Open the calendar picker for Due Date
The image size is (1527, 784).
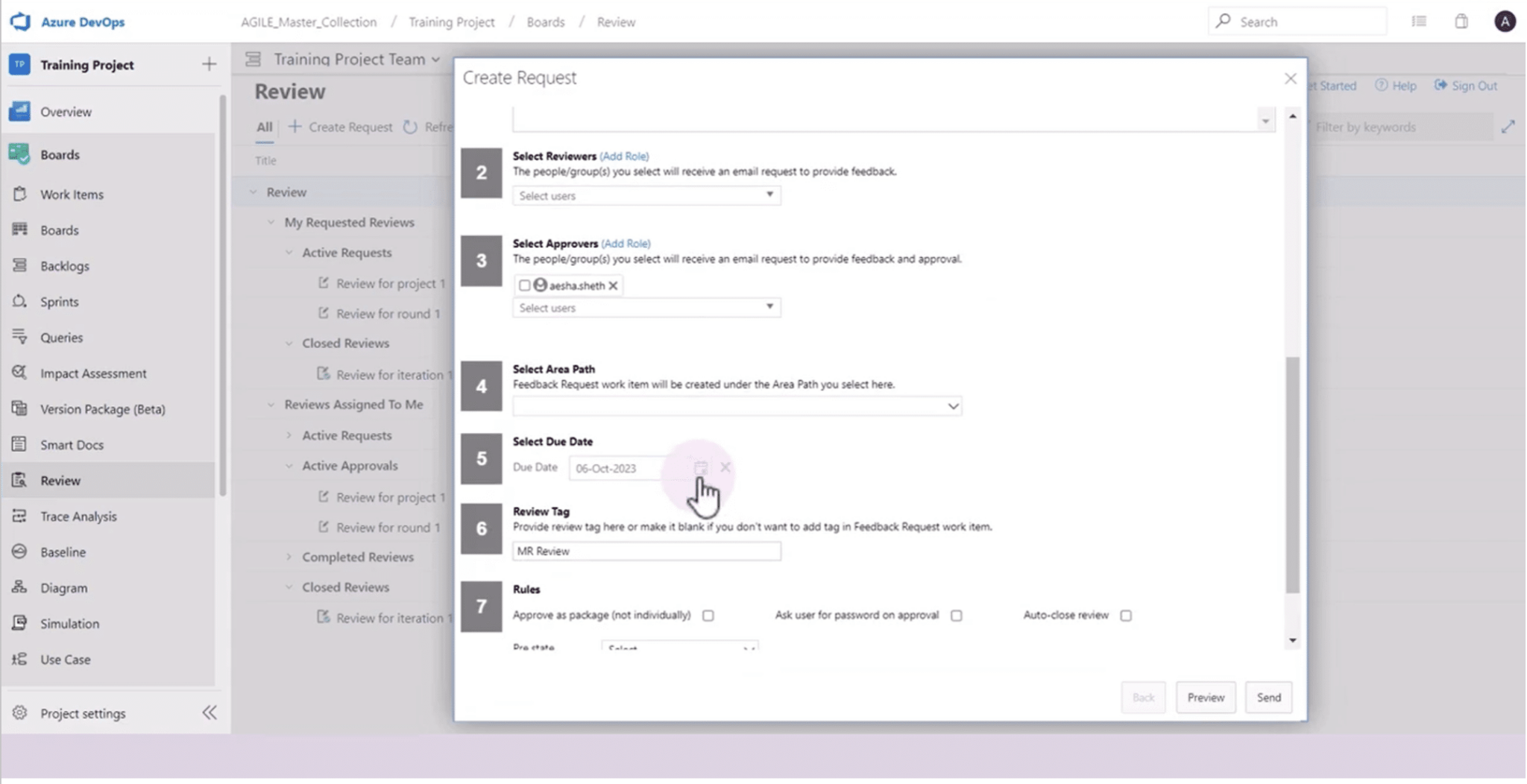tap(700, 468)
